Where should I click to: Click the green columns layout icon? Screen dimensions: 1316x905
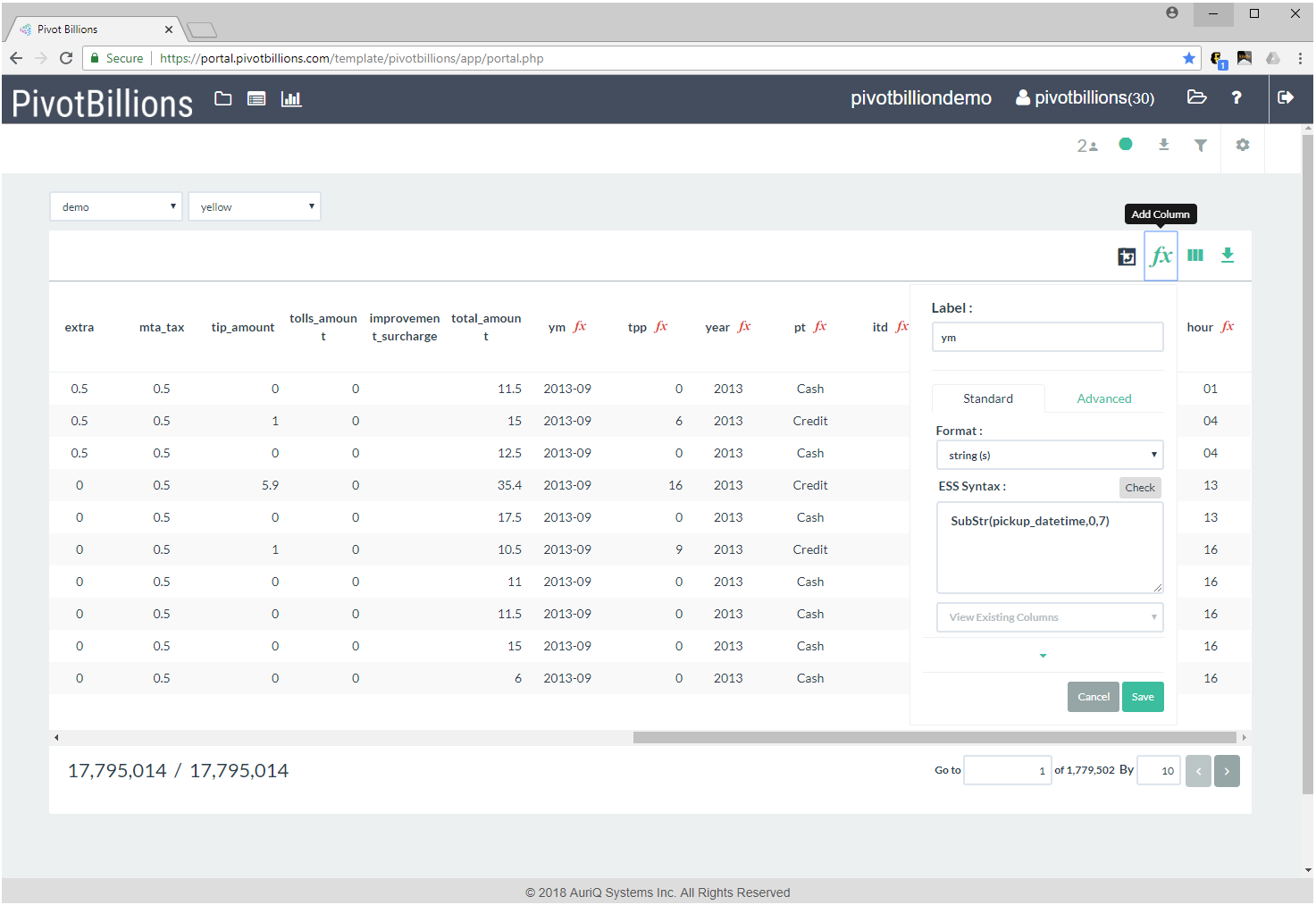tap(1195, 256)
